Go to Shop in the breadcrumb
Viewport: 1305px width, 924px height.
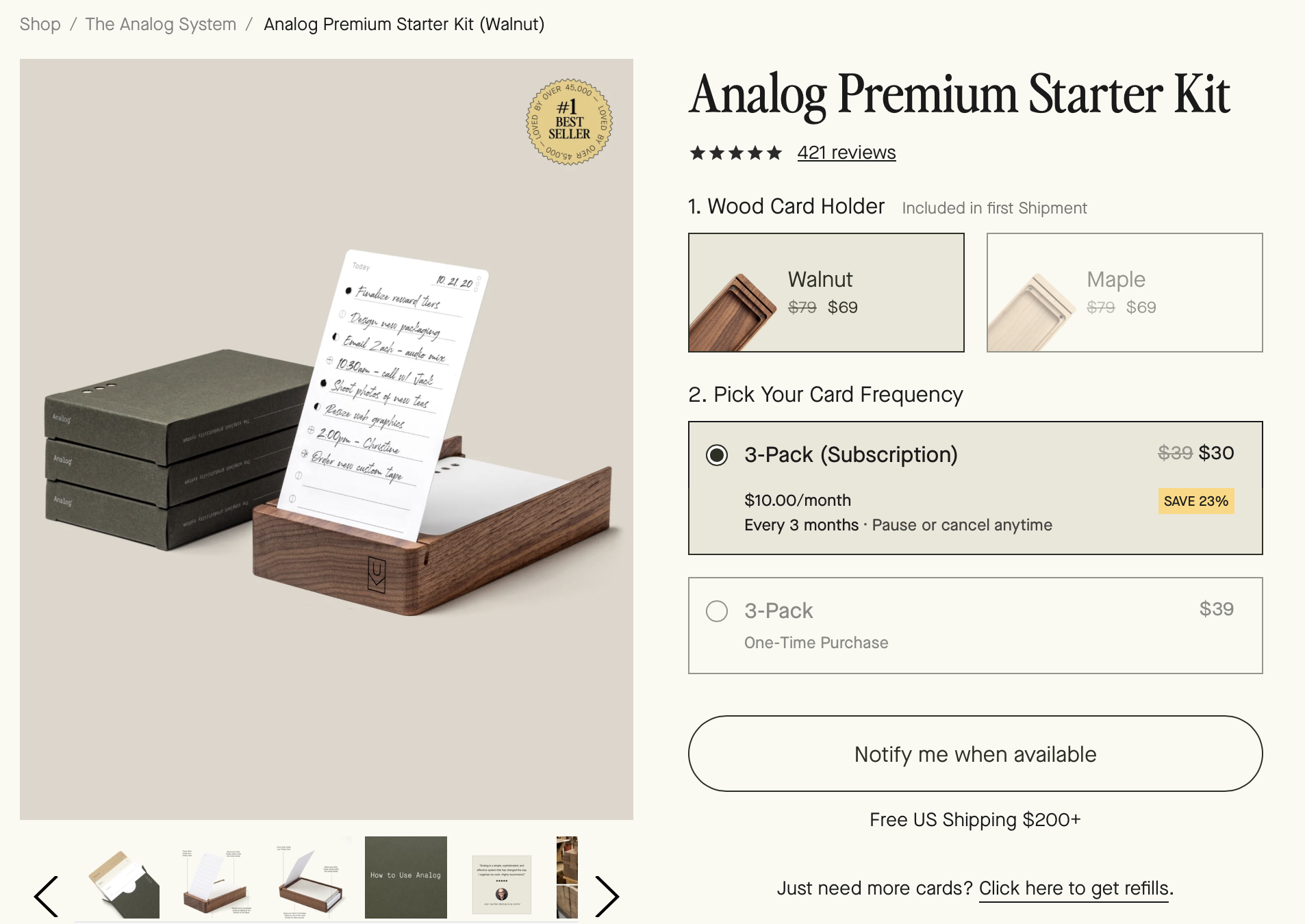point(40,25)
